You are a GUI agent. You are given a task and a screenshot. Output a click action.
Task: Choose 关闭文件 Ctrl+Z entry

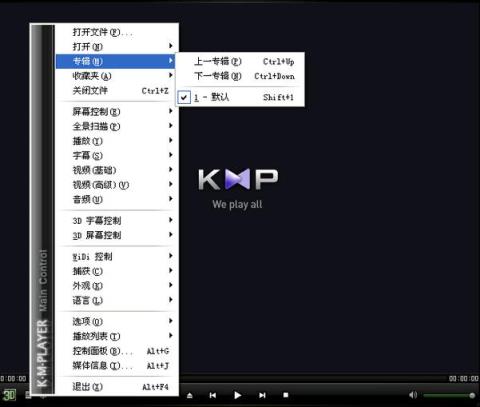(116, 90)
